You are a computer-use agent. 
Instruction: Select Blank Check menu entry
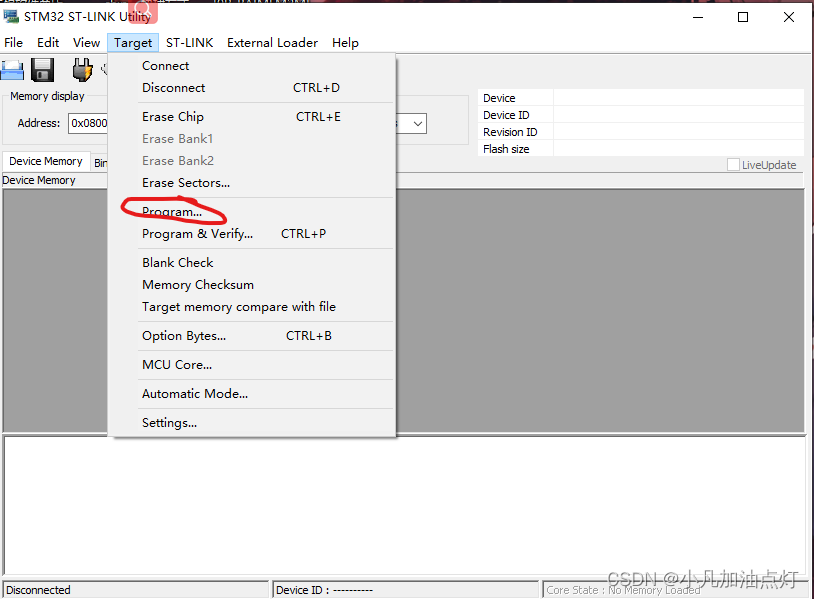point(252,263)
